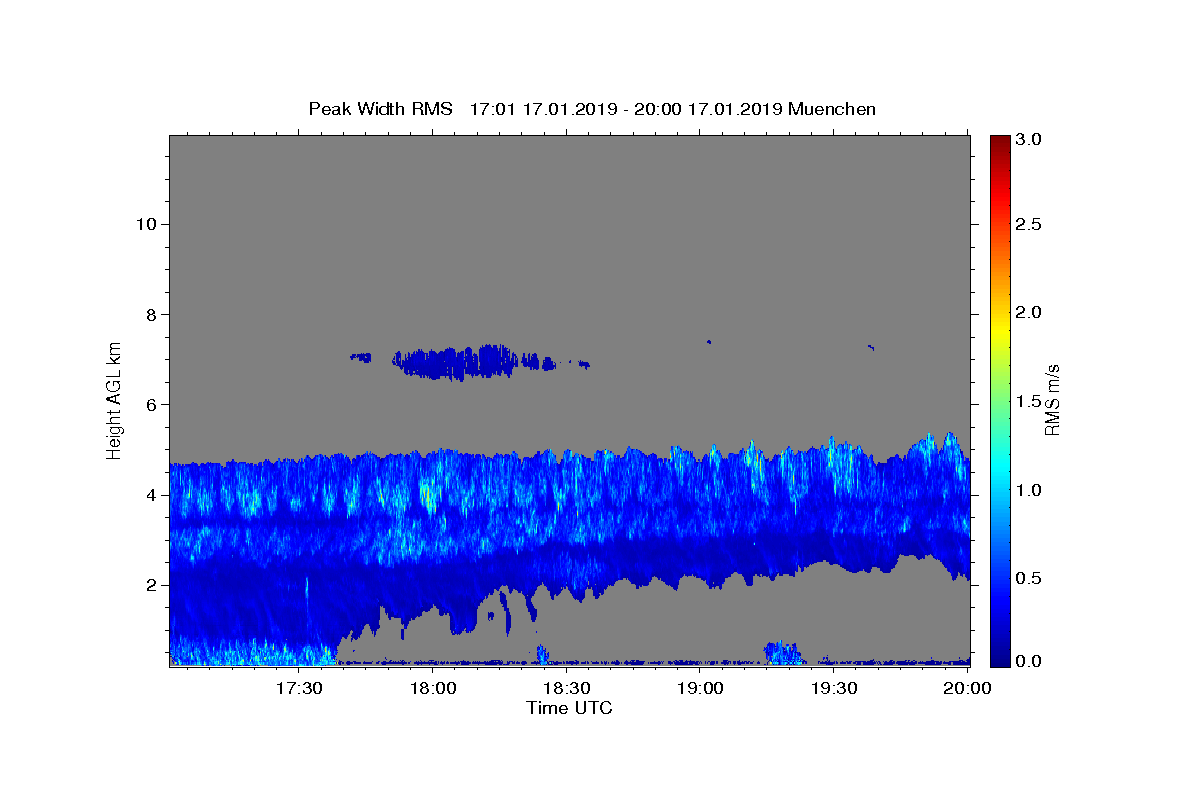Click the '18:00' time tick label
Viewport: 1200px width, 800px height.
pyautogui.click(x=433, y=689)
